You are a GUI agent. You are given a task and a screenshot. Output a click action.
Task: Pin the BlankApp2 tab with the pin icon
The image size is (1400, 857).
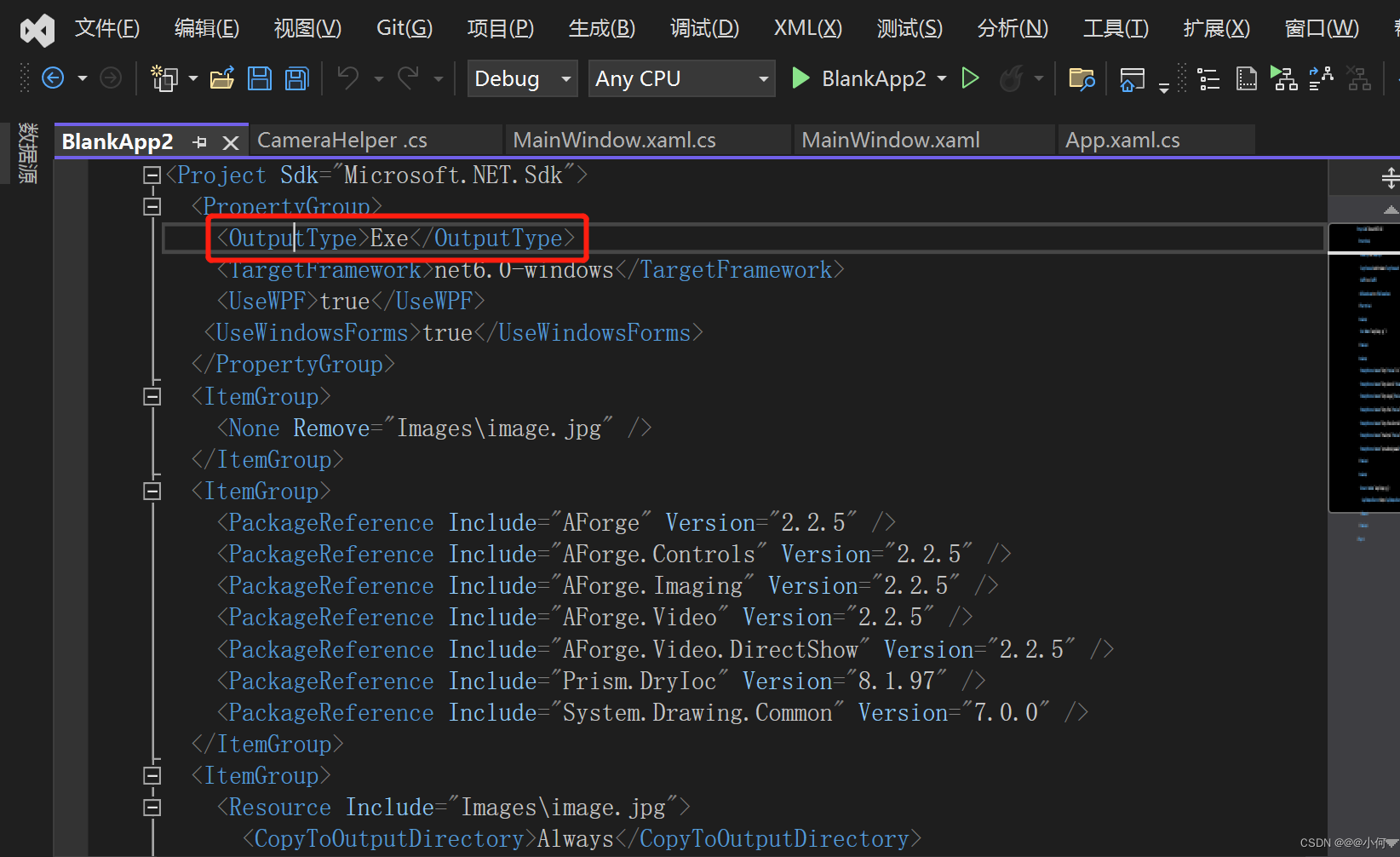click(x=200, y=142)
